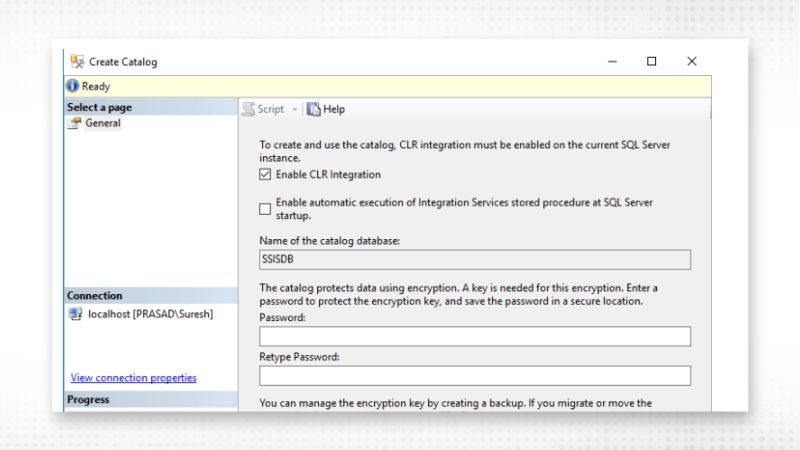Open Help from the toolbar
Image resolution: width=800 pixels, height=450 pixels.
point(334,109)
